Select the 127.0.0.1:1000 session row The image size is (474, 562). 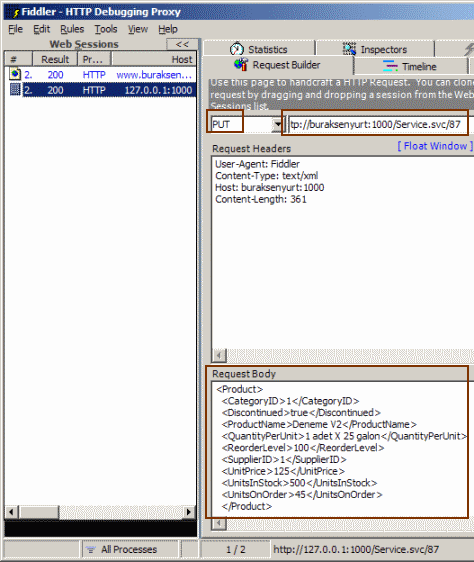point(101,90)
